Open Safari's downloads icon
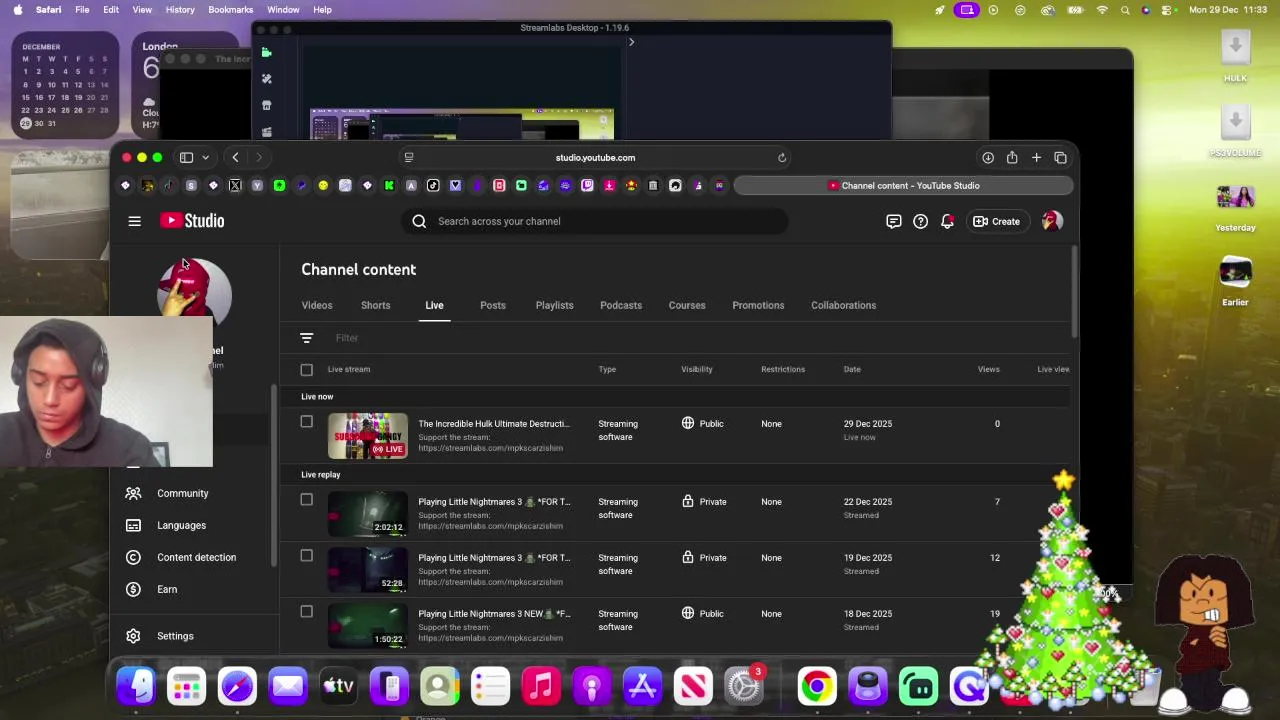 988,157
